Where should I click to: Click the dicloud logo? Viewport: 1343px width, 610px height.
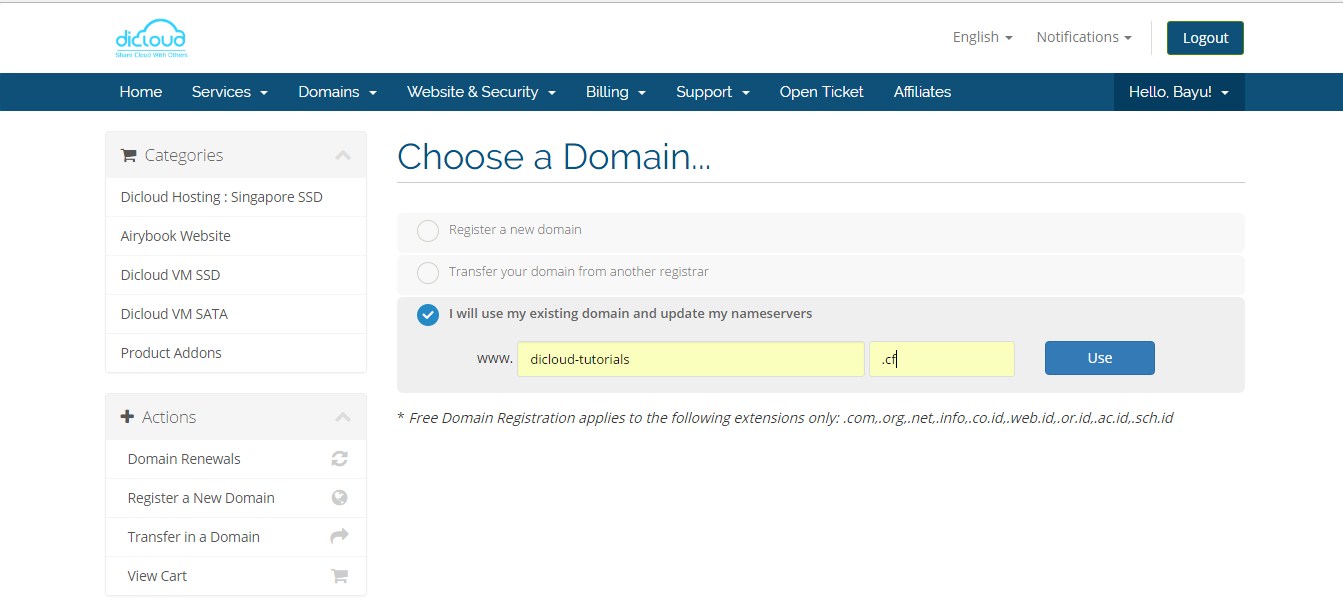pyautogui.click(x=151, y=38)
